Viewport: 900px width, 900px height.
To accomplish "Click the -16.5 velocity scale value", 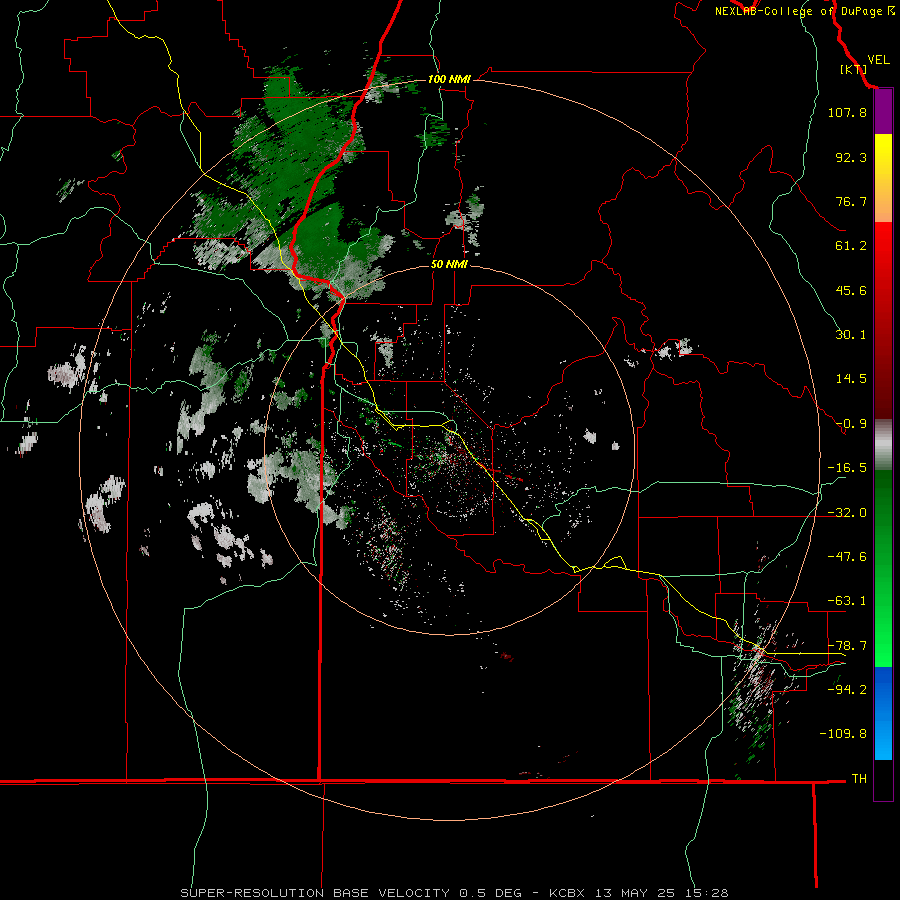I will (847, 468).
